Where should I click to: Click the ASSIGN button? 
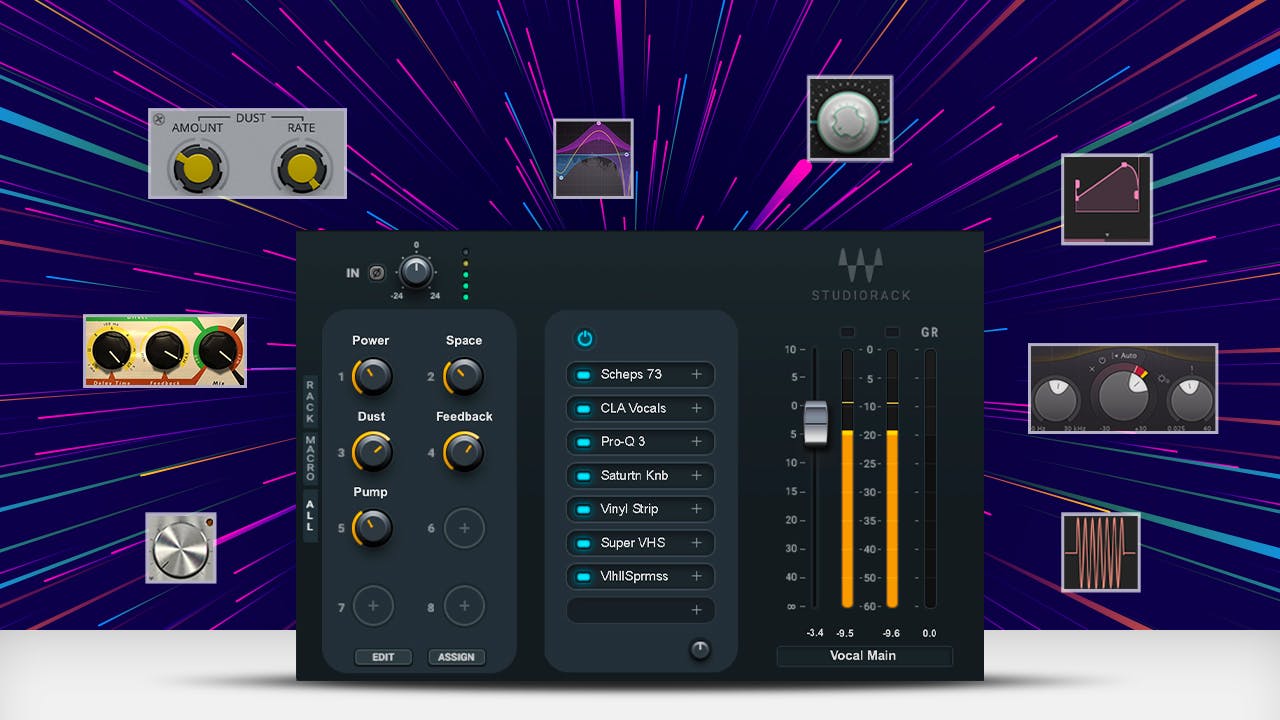[457, 657]
